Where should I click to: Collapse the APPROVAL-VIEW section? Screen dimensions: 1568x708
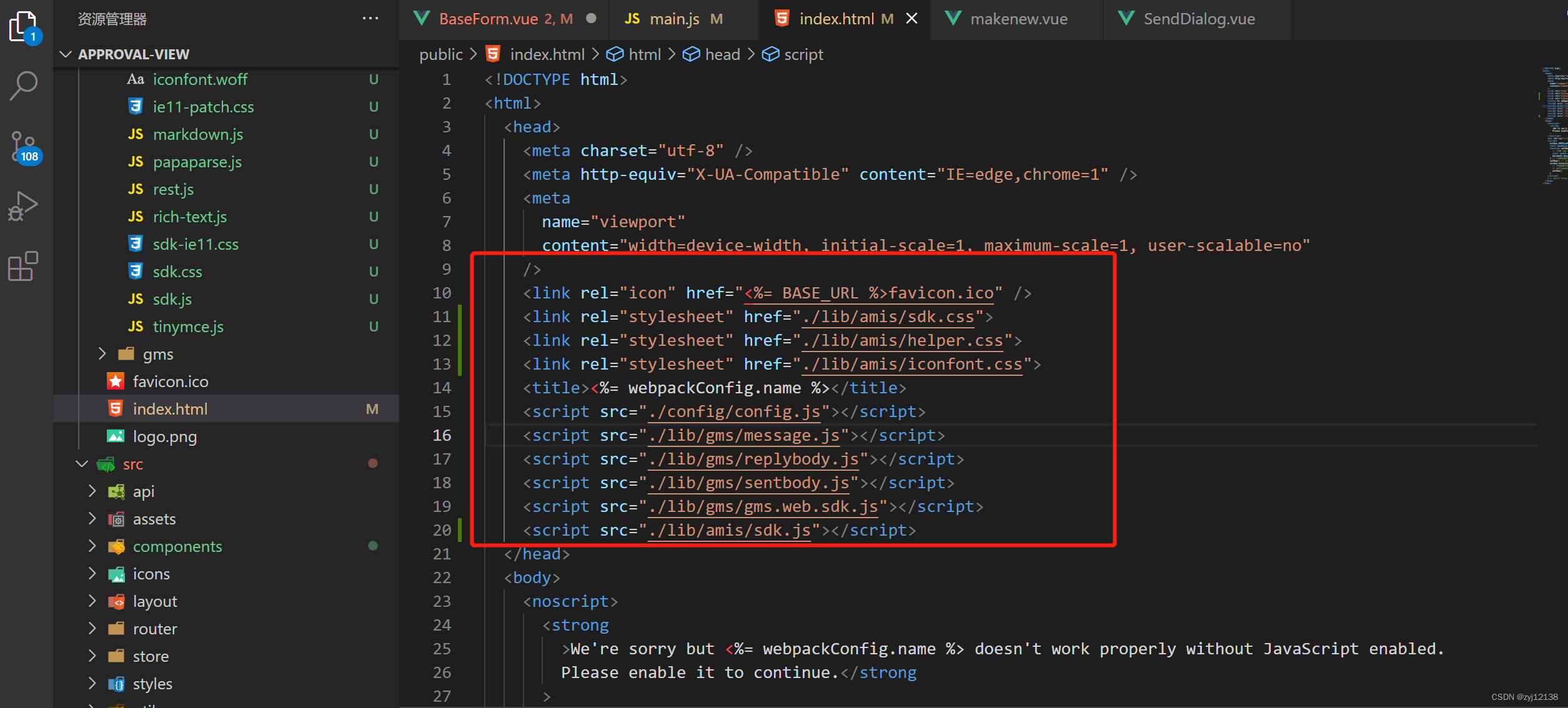point(65,54)
